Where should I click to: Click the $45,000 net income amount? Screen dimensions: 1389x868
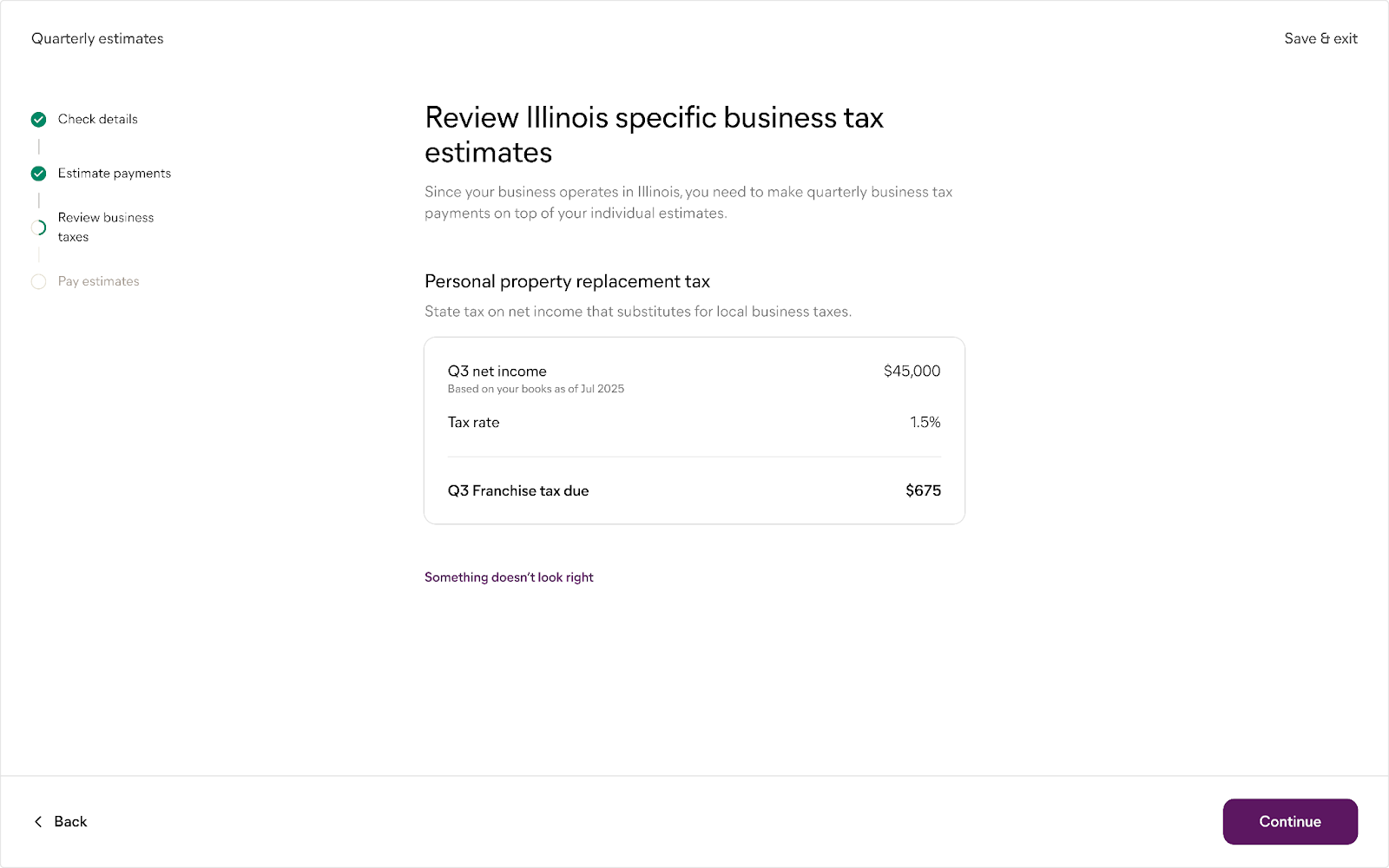click(x=912, y=371)
